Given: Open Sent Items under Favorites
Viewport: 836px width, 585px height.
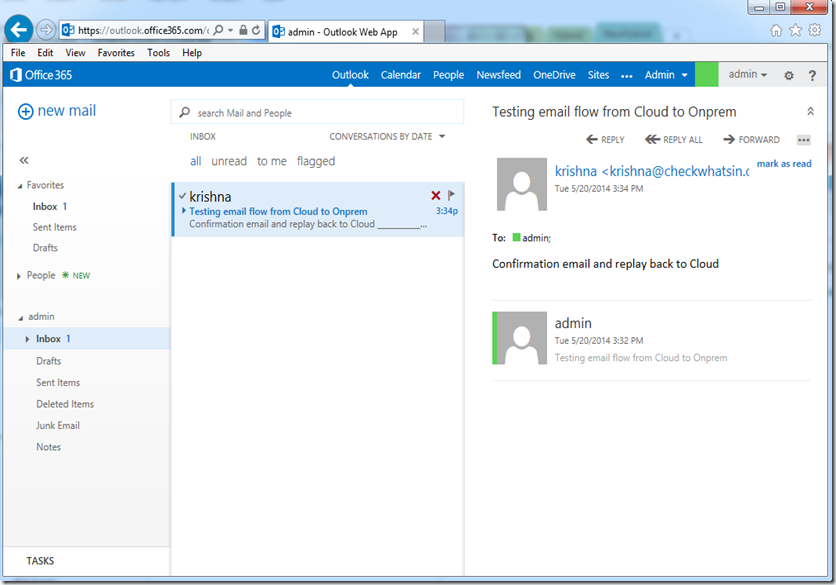Looking at the screenshot, I should [54, 227].
